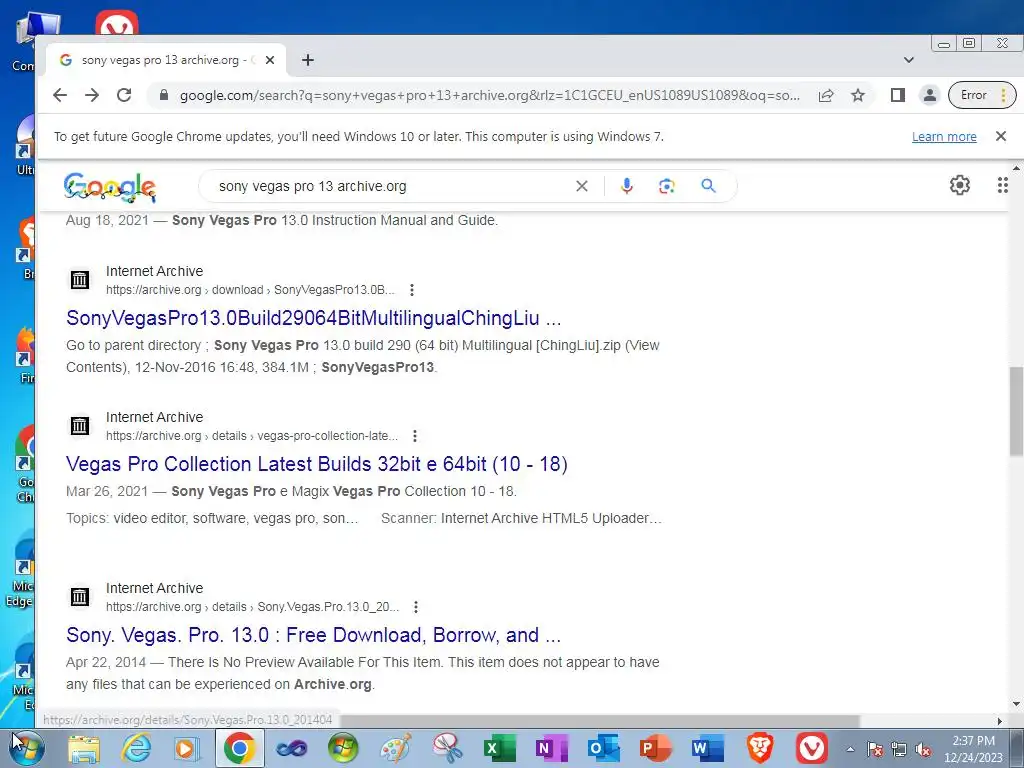Open the network tray icon
1024x768 pixels.
899,750
